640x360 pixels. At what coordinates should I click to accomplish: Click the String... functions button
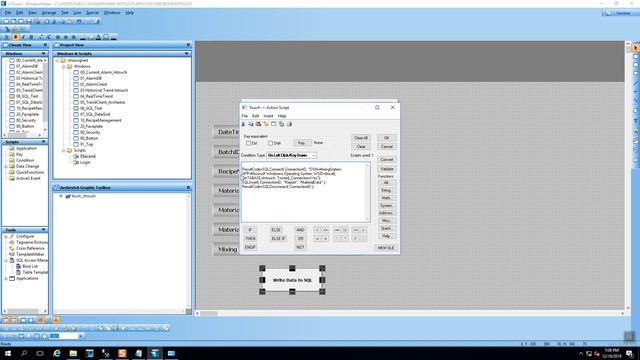click(x=386, y=191)
